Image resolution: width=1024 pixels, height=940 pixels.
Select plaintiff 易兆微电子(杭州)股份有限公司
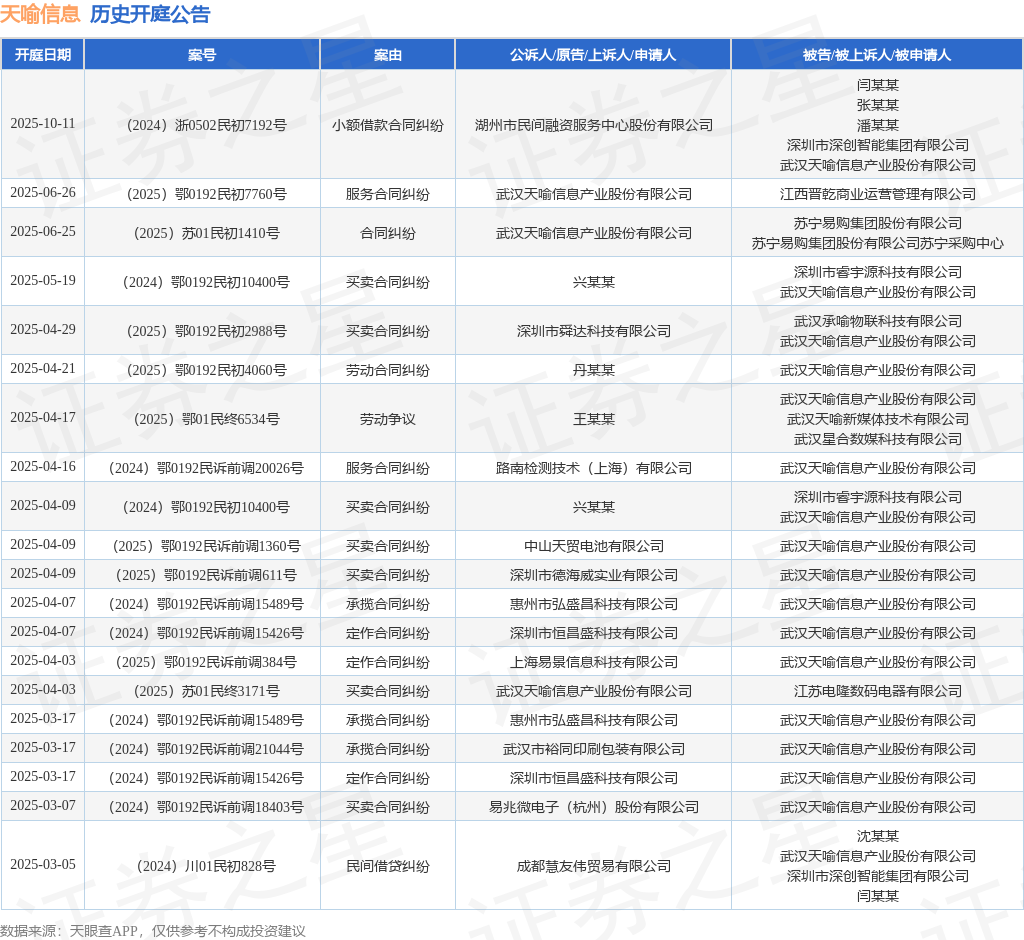tap(594, 807)
